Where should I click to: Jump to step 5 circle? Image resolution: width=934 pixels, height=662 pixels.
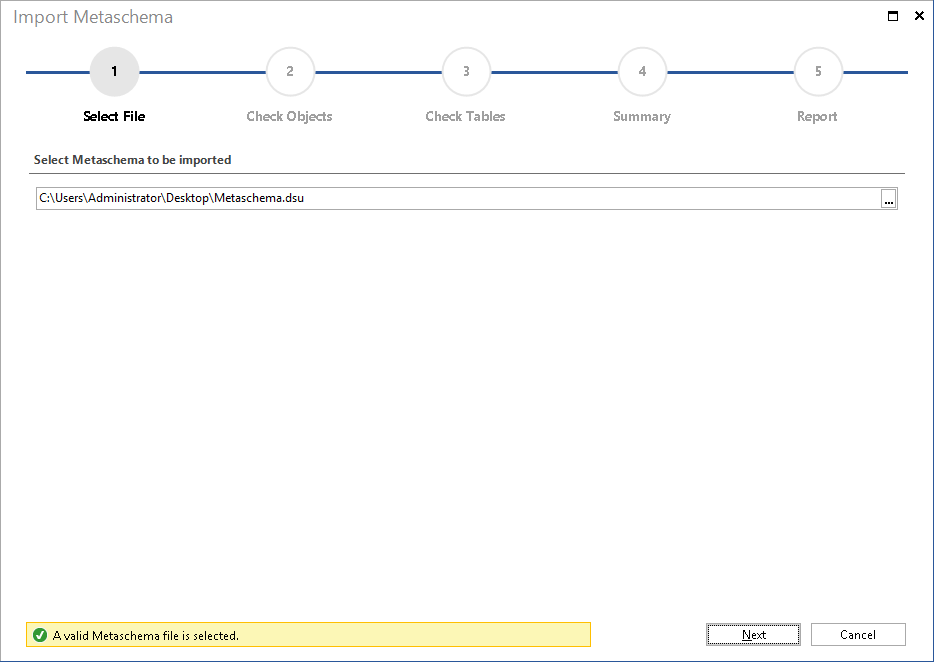coord(818,72)
